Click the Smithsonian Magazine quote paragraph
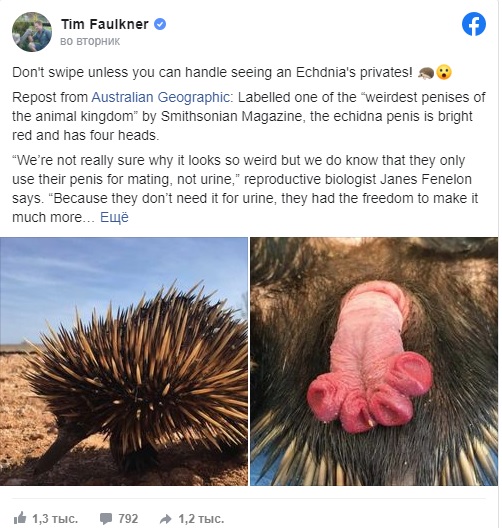Screen dimensions: 502x528 [249, 116]
